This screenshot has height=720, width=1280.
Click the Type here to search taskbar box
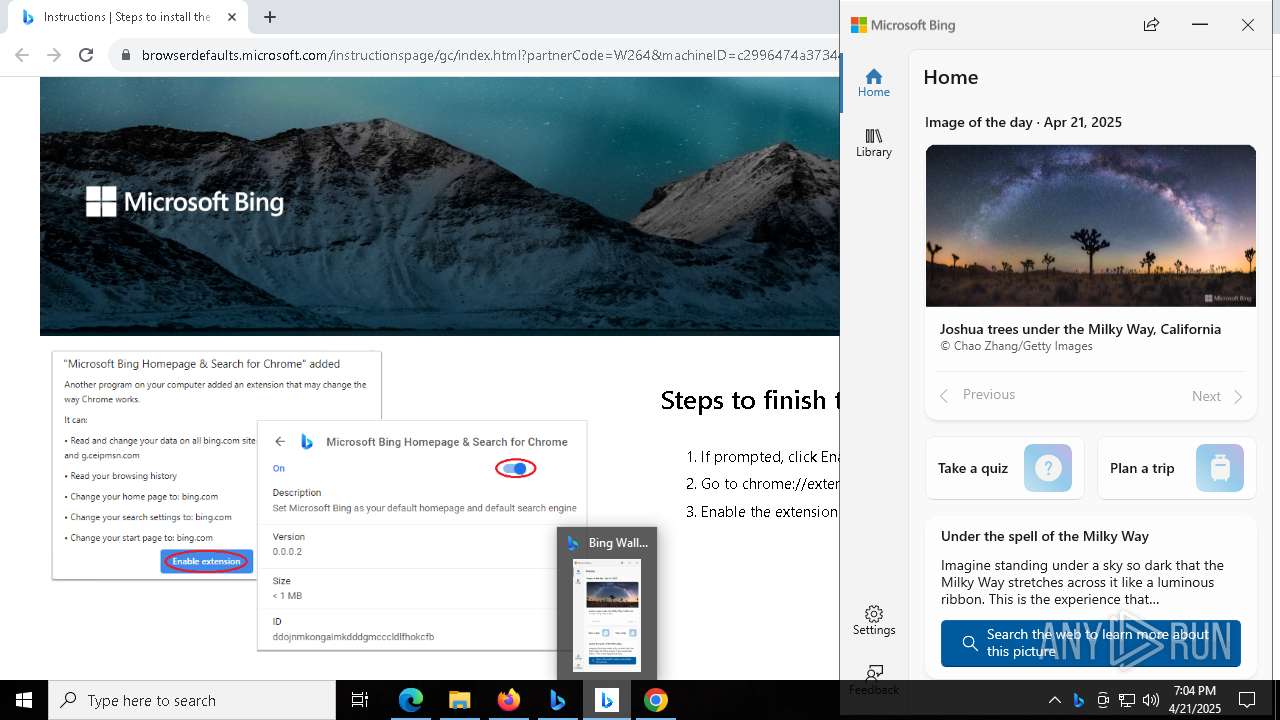[x=192, y=700]
